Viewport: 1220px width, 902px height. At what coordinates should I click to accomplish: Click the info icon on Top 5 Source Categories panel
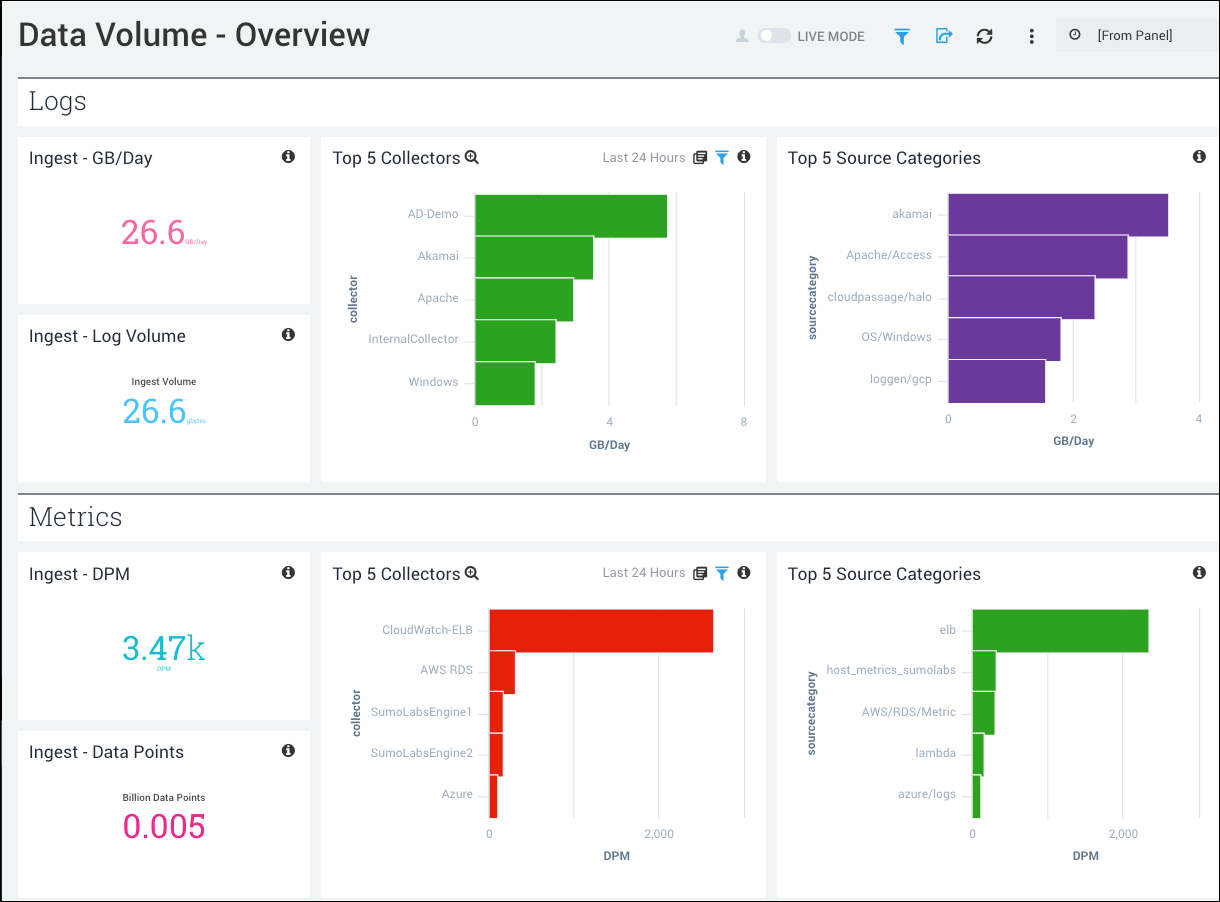click(1199, 156)
